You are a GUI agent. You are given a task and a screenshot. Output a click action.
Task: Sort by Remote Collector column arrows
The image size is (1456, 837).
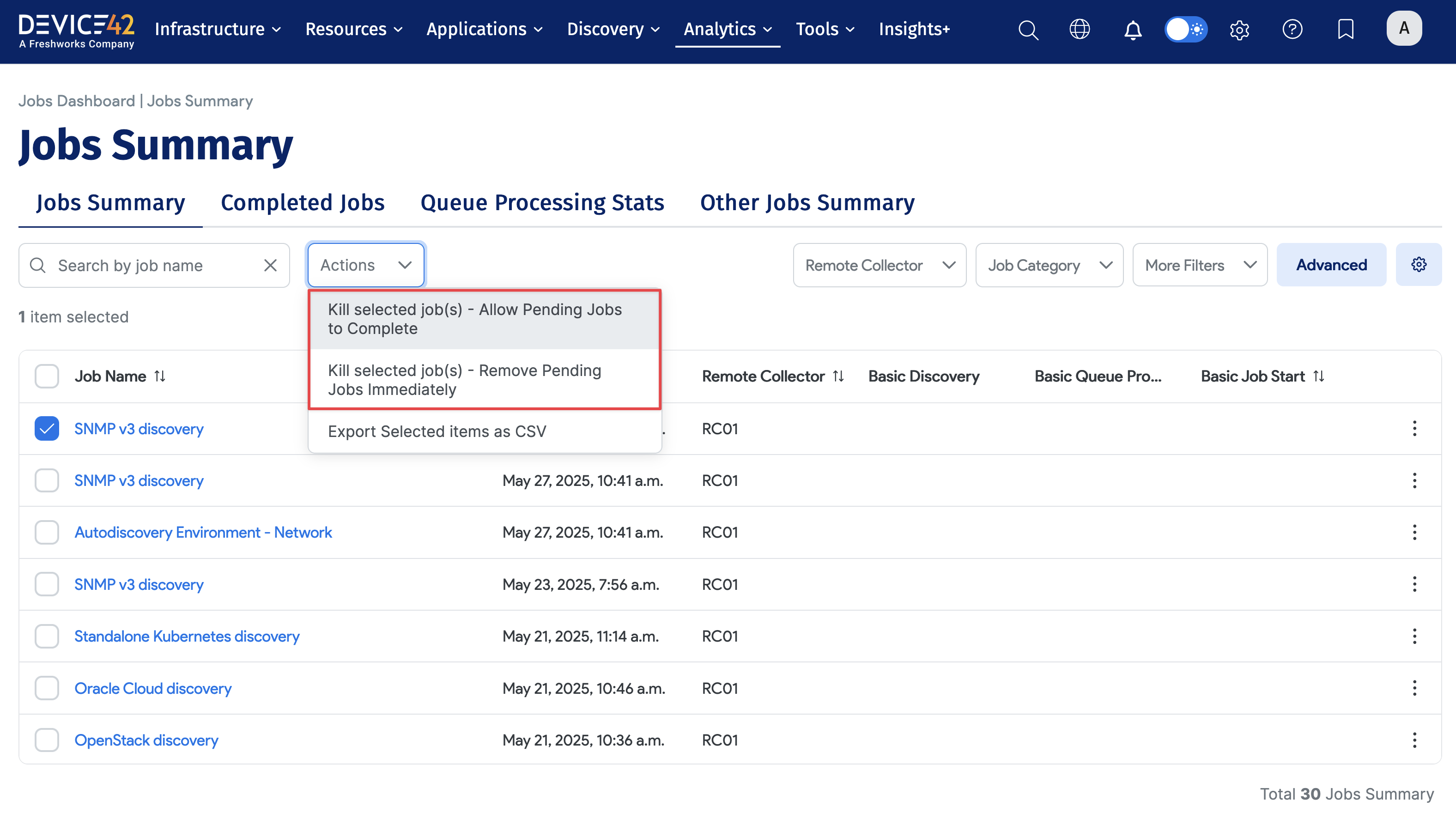tap(838, 376)
